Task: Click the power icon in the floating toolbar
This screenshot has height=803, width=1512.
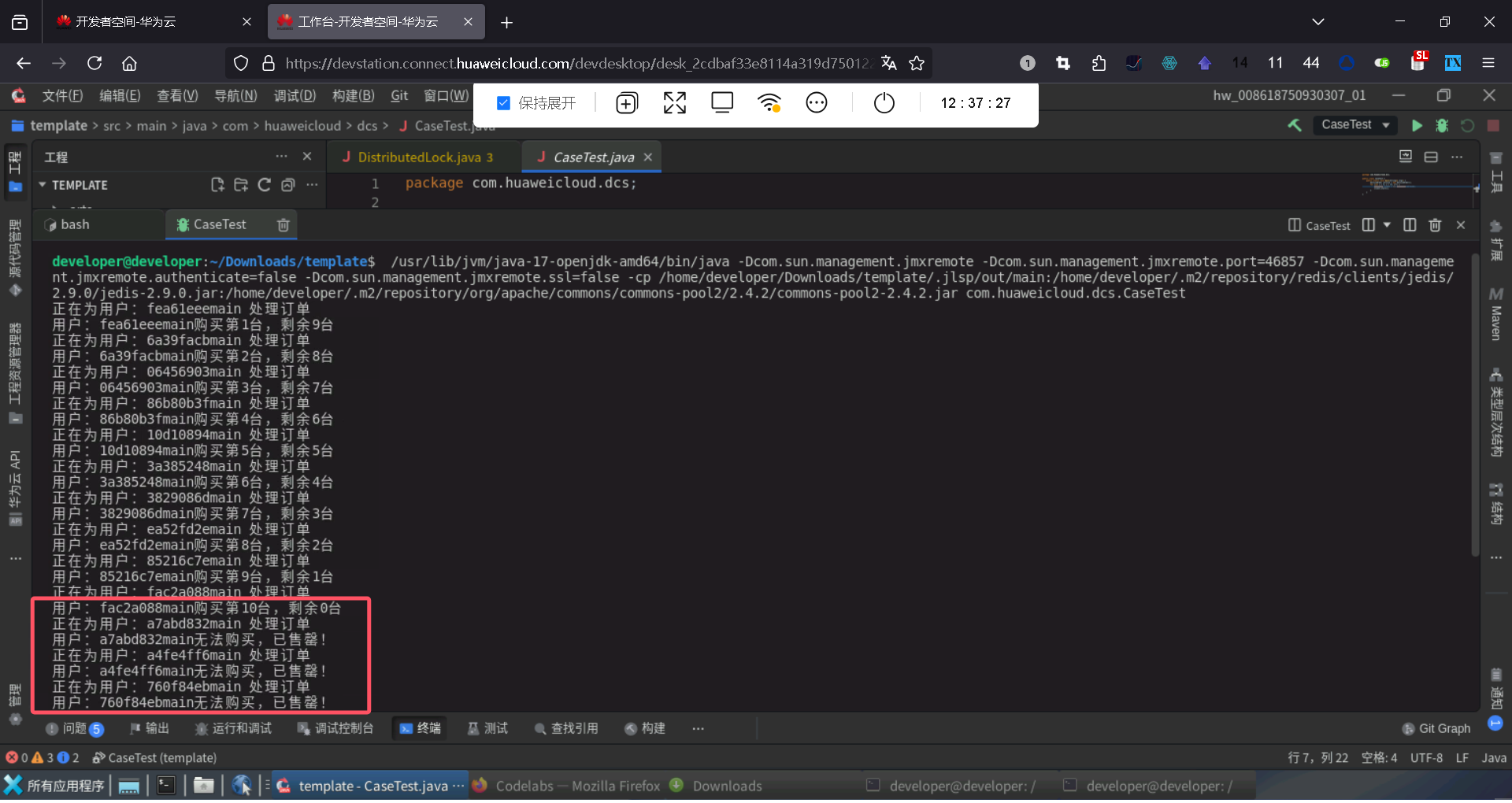Action: [x=884, y=103]
